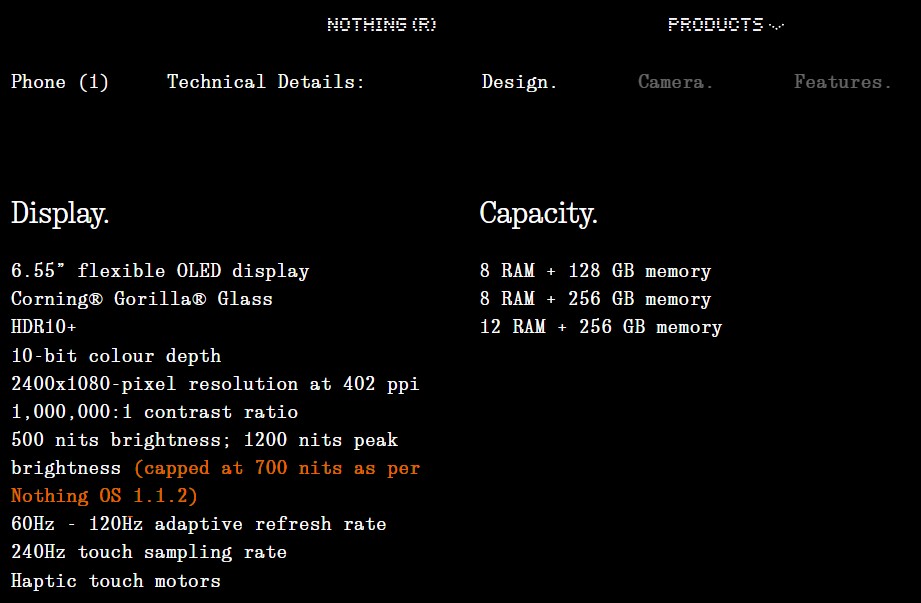Click the 8 RAM + 256 GB memory line

pyautogui.click(x=596, y=299)
